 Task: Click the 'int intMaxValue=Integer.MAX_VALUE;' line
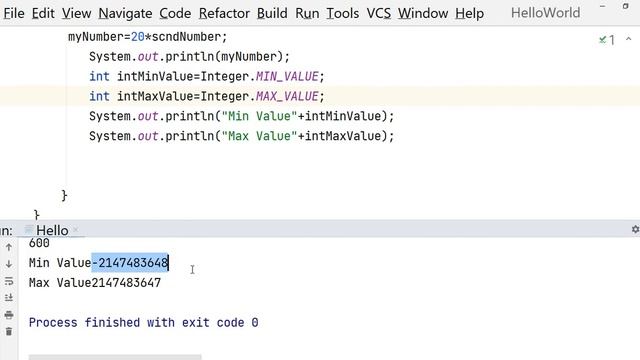(x=207, y=96)
